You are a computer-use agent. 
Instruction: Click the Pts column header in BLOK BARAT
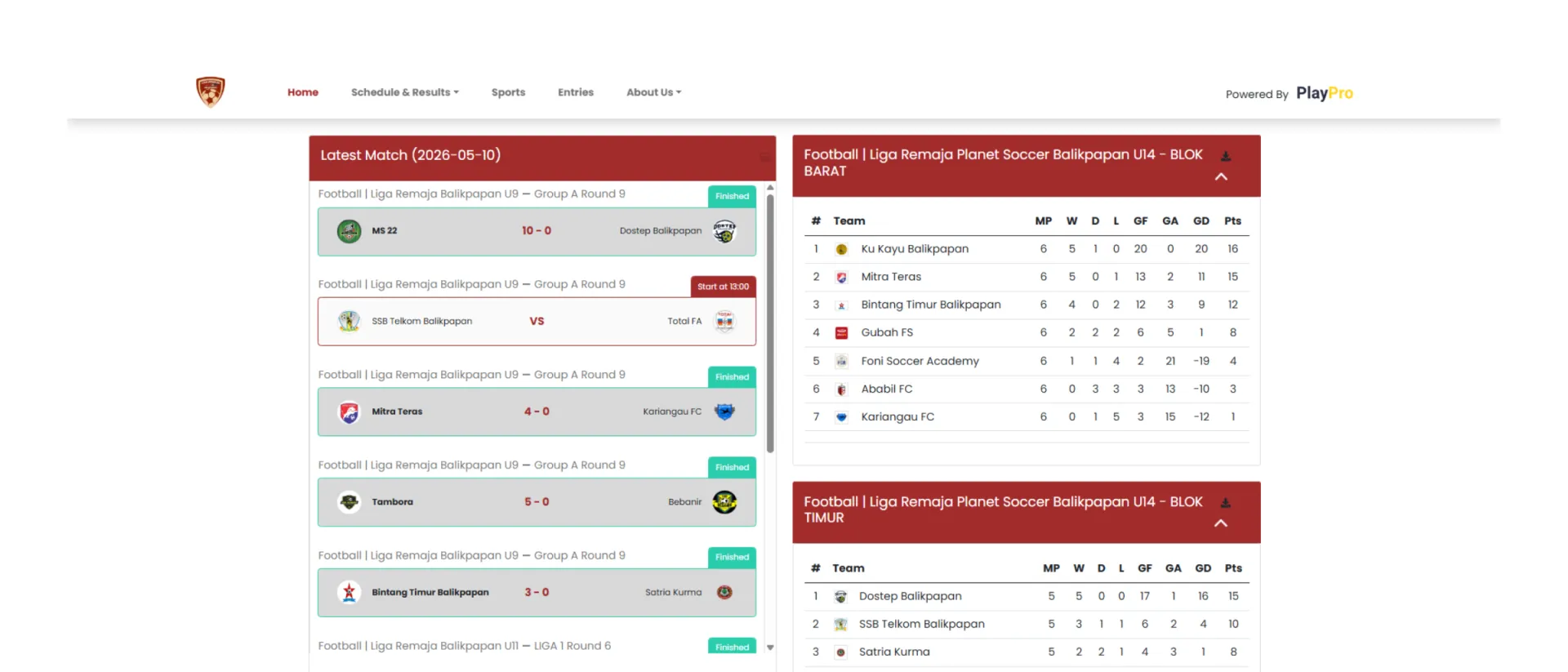1232,220
